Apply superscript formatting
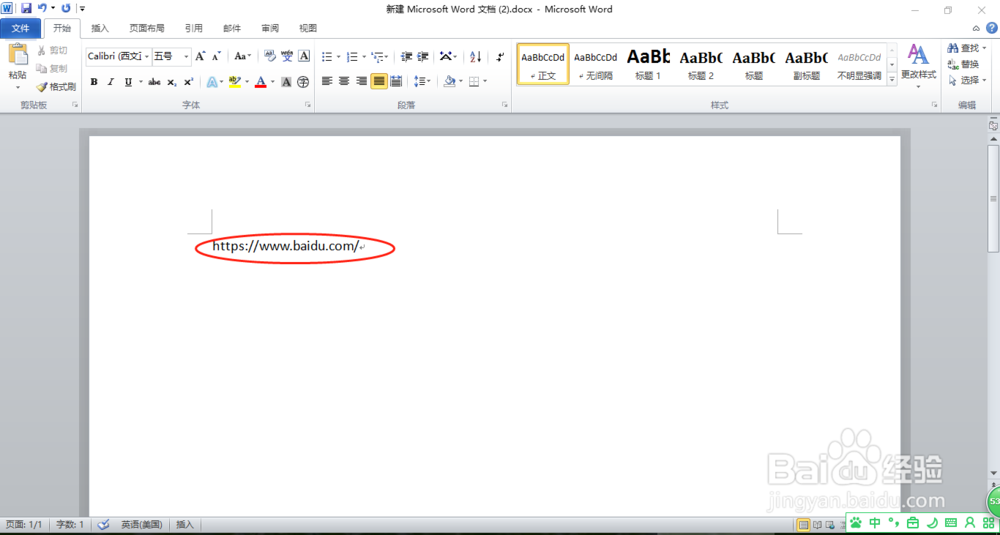Screen dimensions: 1000x535 (x=188, y=82)
